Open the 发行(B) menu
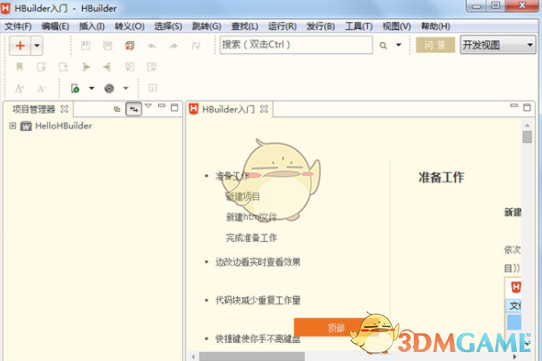The height and width of the screenshot is (361, 542). (320, 26)
